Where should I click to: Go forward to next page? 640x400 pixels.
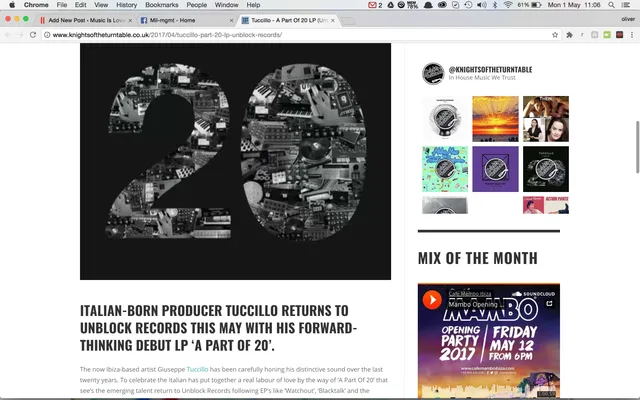click(20, 35)
